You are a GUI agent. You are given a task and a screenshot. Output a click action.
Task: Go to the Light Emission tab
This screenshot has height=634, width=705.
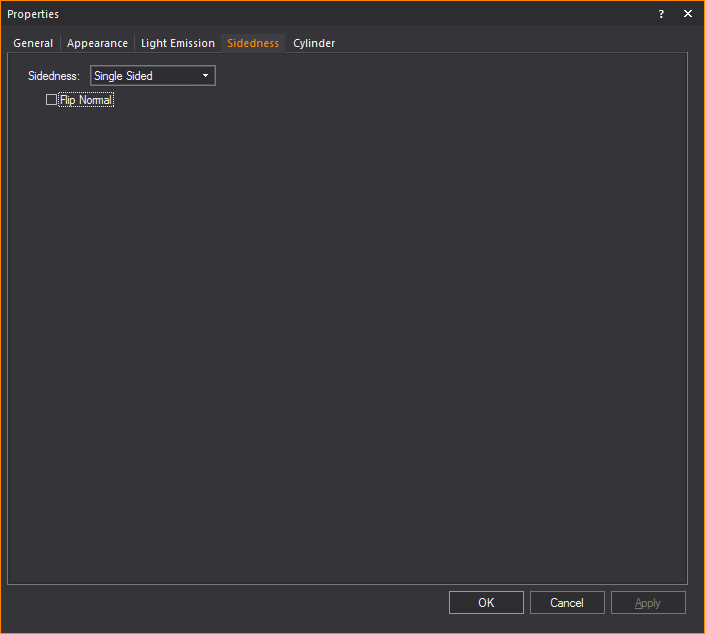[x=177, y=43]
